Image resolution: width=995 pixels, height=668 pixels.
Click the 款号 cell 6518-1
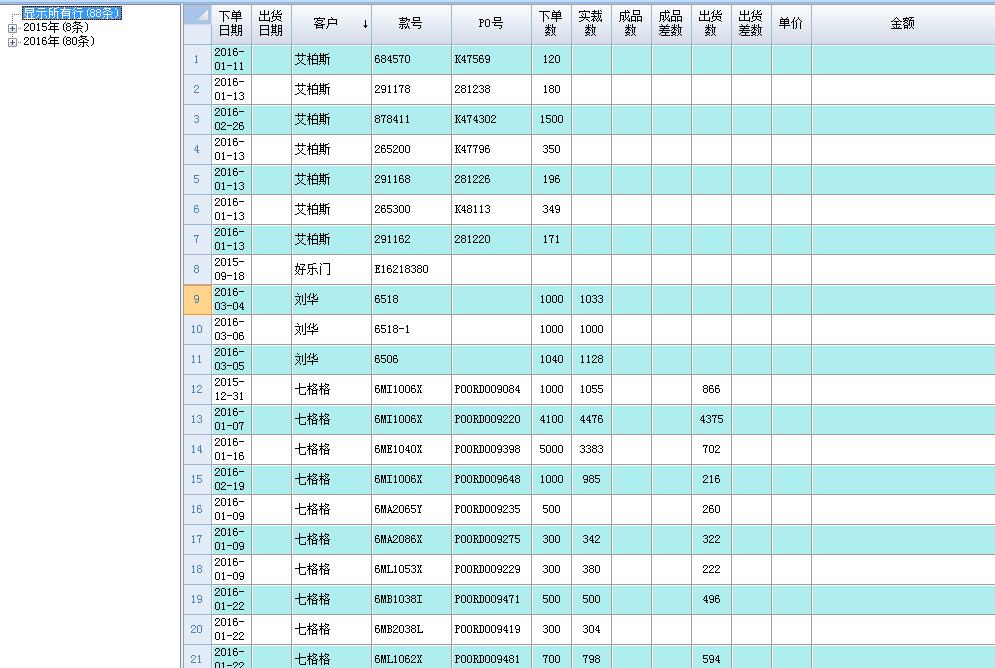click(x=411, y=329)
